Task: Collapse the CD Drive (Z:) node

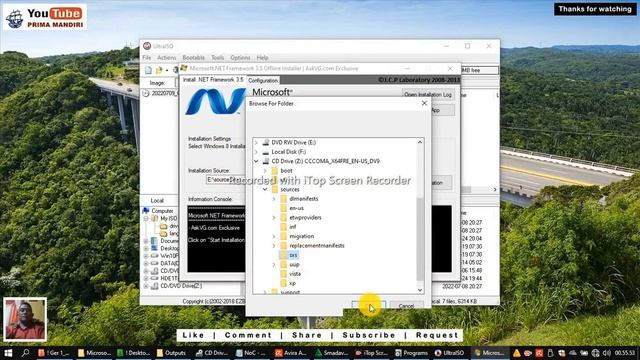Action: (256, 161)
